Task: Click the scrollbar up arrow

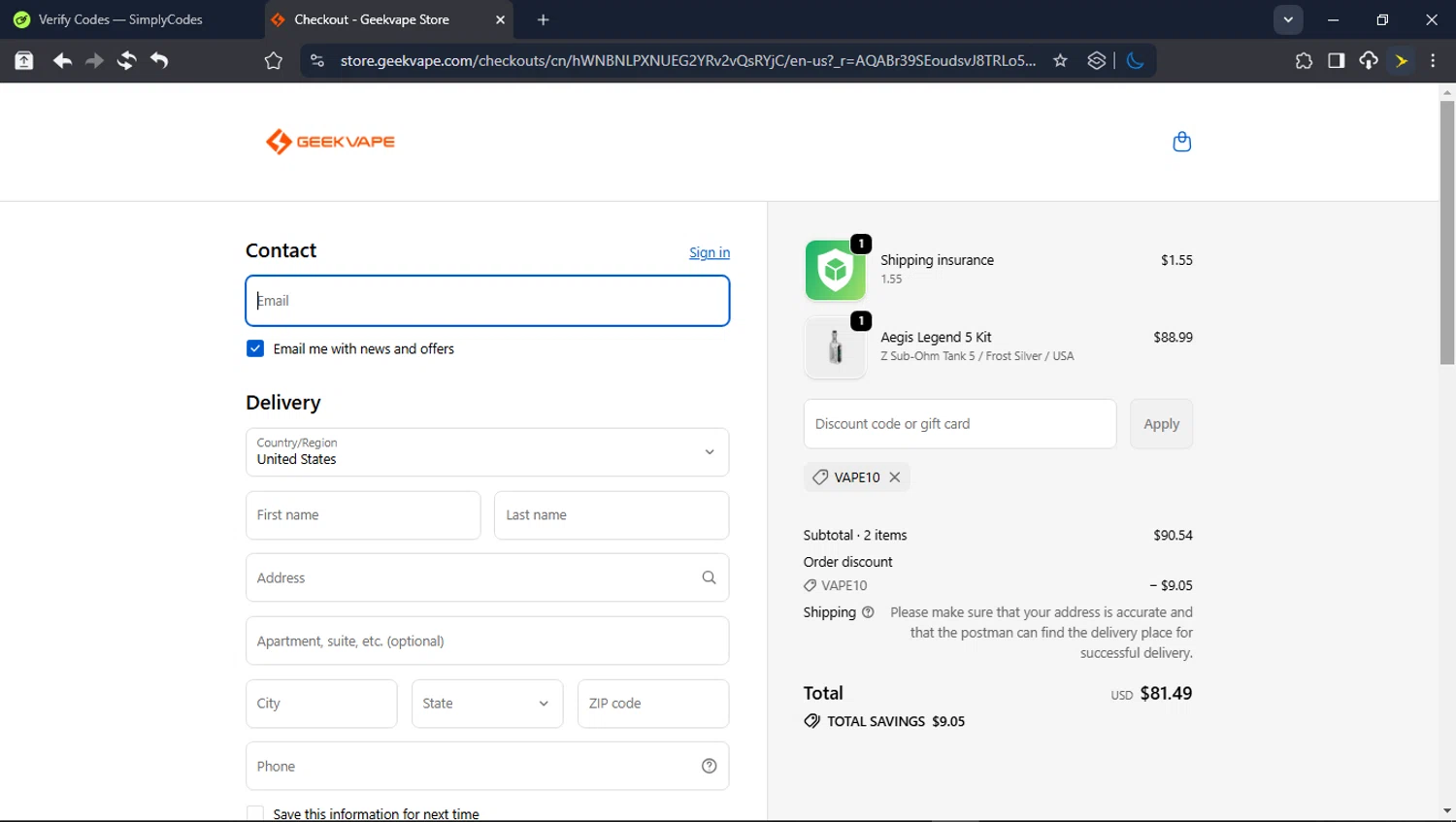Action: [x=1447, y=93]
